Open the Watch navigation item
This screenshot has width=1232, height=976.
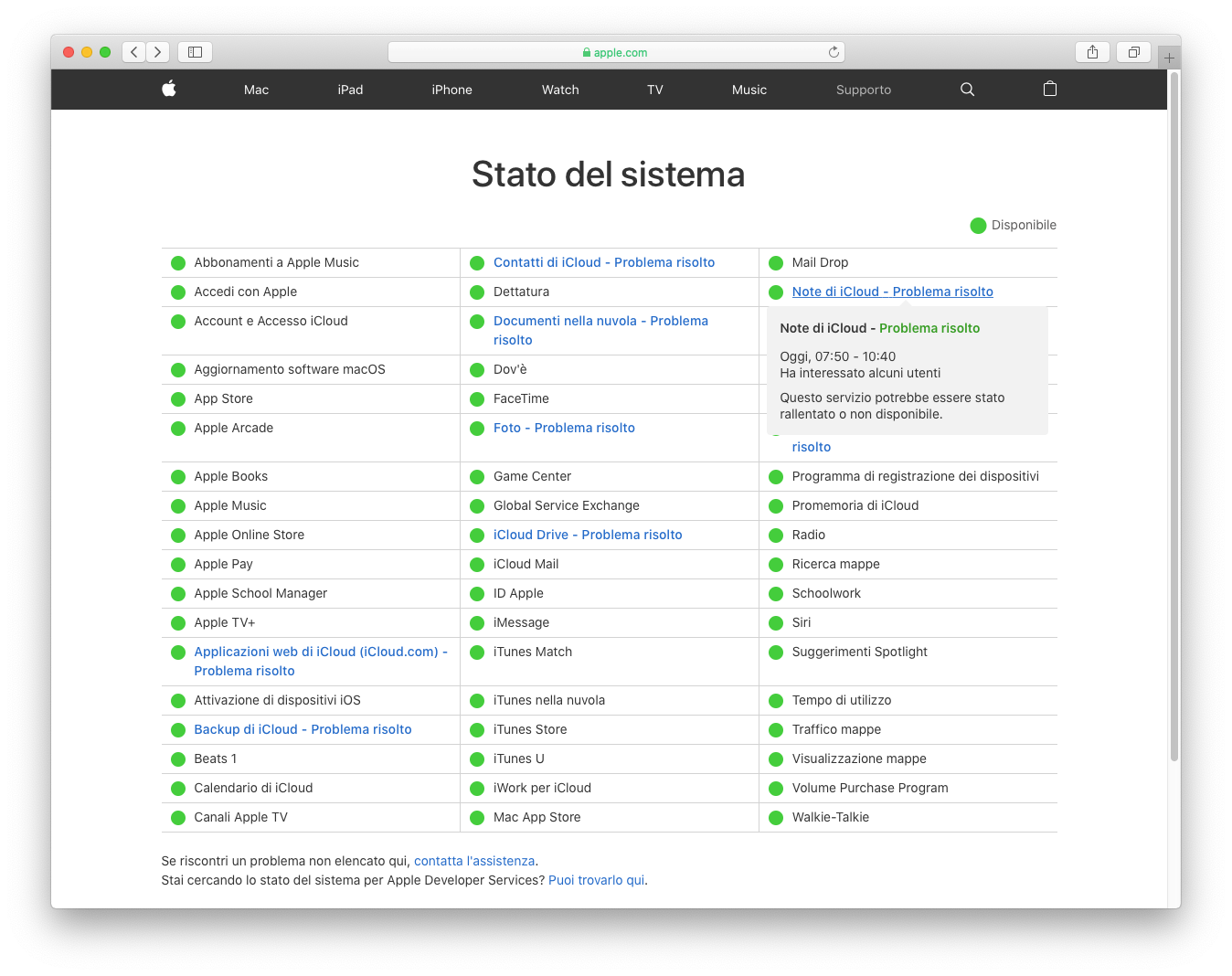click(560, 90)
